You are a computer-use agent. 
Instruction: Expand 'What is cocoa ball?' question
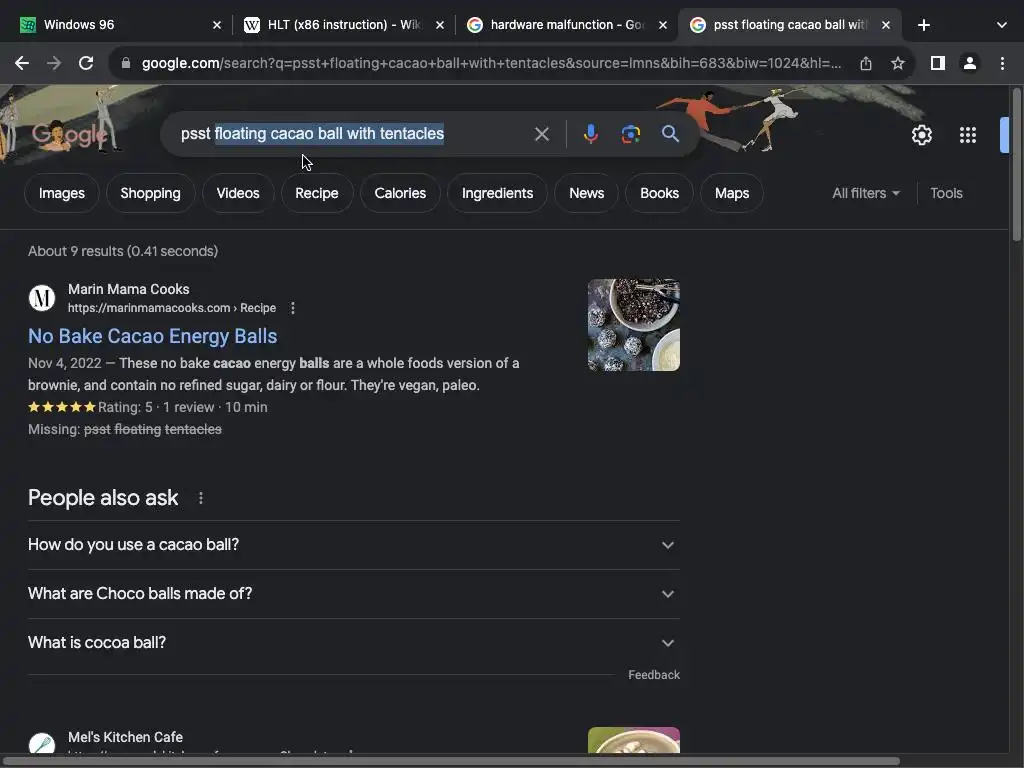[x=353, y=643]
